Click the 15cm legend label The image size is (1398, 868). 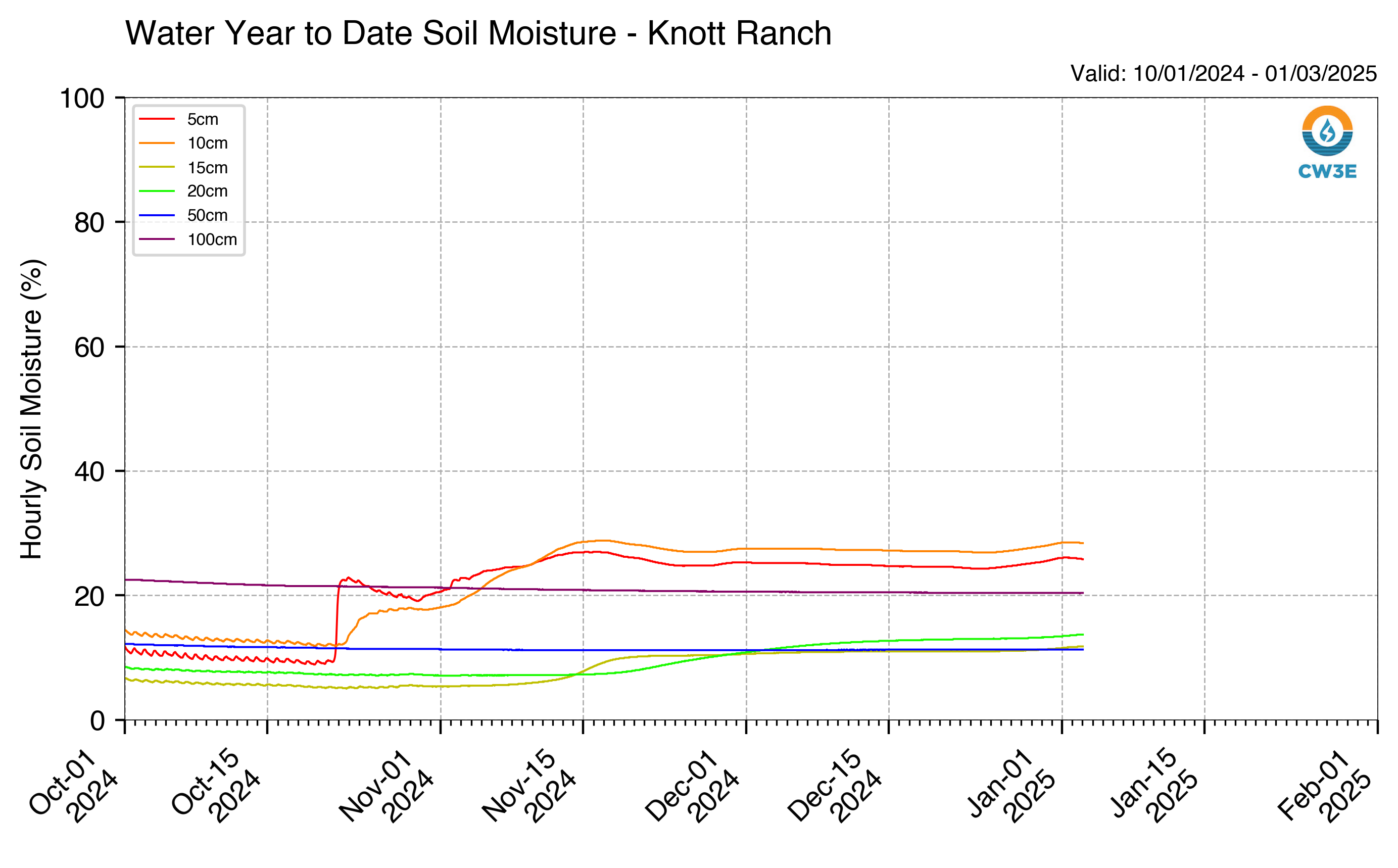(207, 168)
